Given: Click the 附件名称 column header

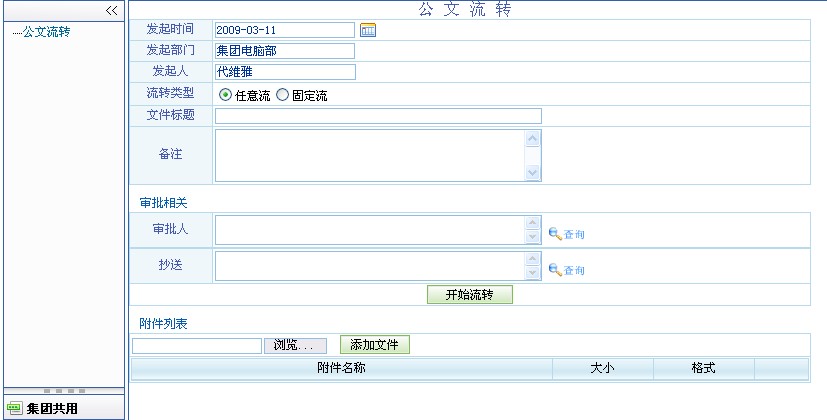Looking at the screenshot, I should click(x=340, y=368).
